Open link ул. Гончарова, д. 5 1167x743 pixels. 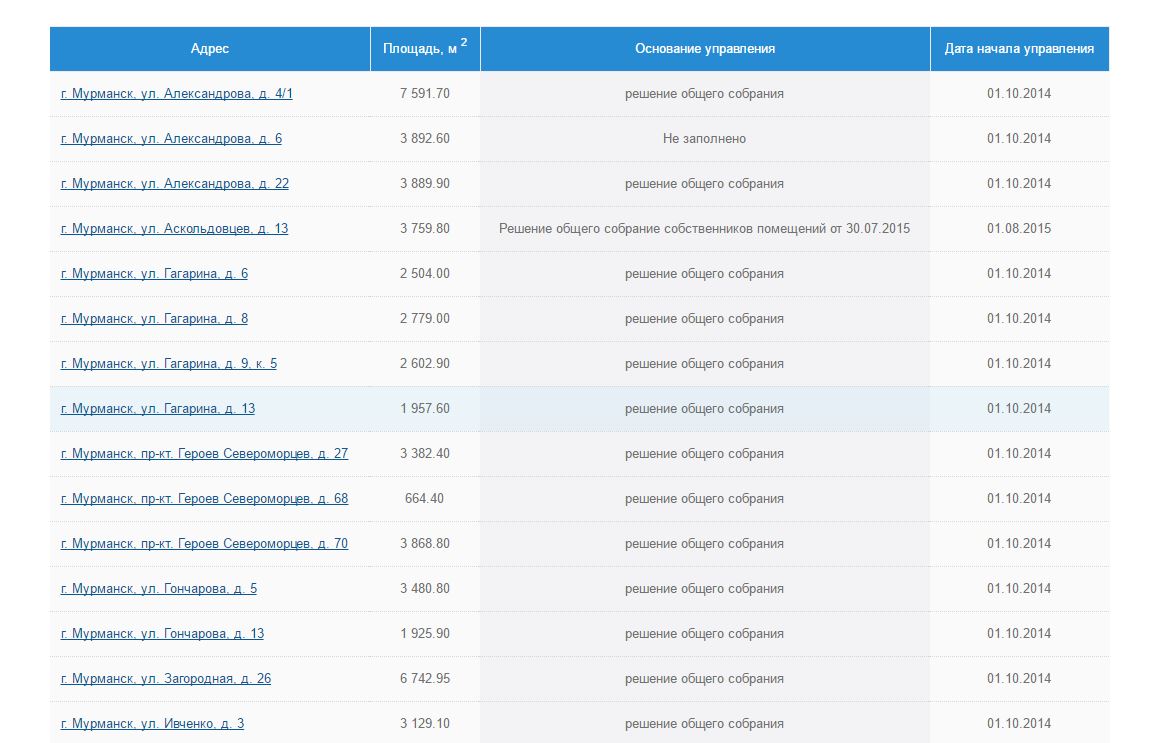coord(159,589)
